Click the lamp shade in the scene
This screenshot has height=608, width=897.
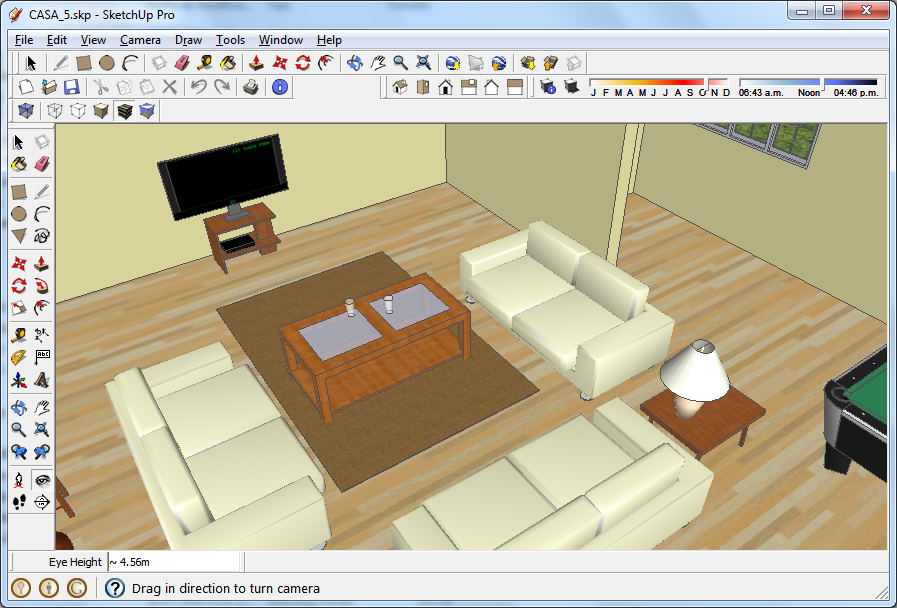(694, 371)
